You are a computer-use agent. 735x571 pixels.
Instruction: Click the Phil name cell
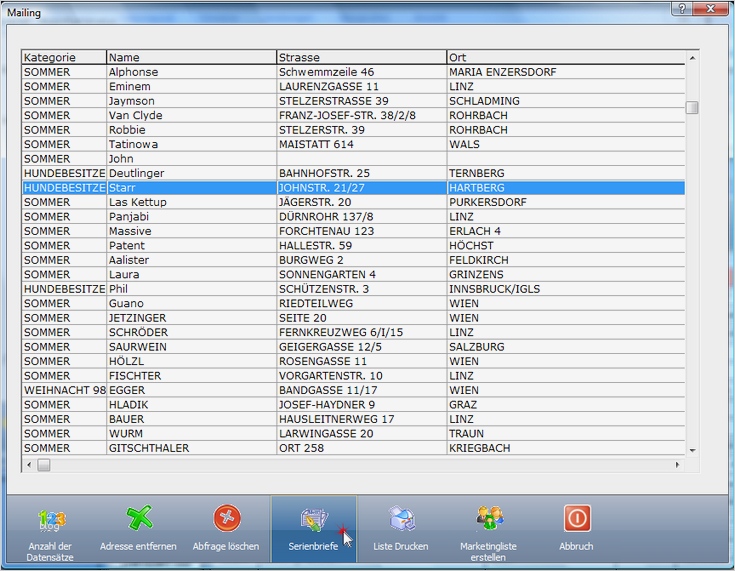[x=192, y=289]
